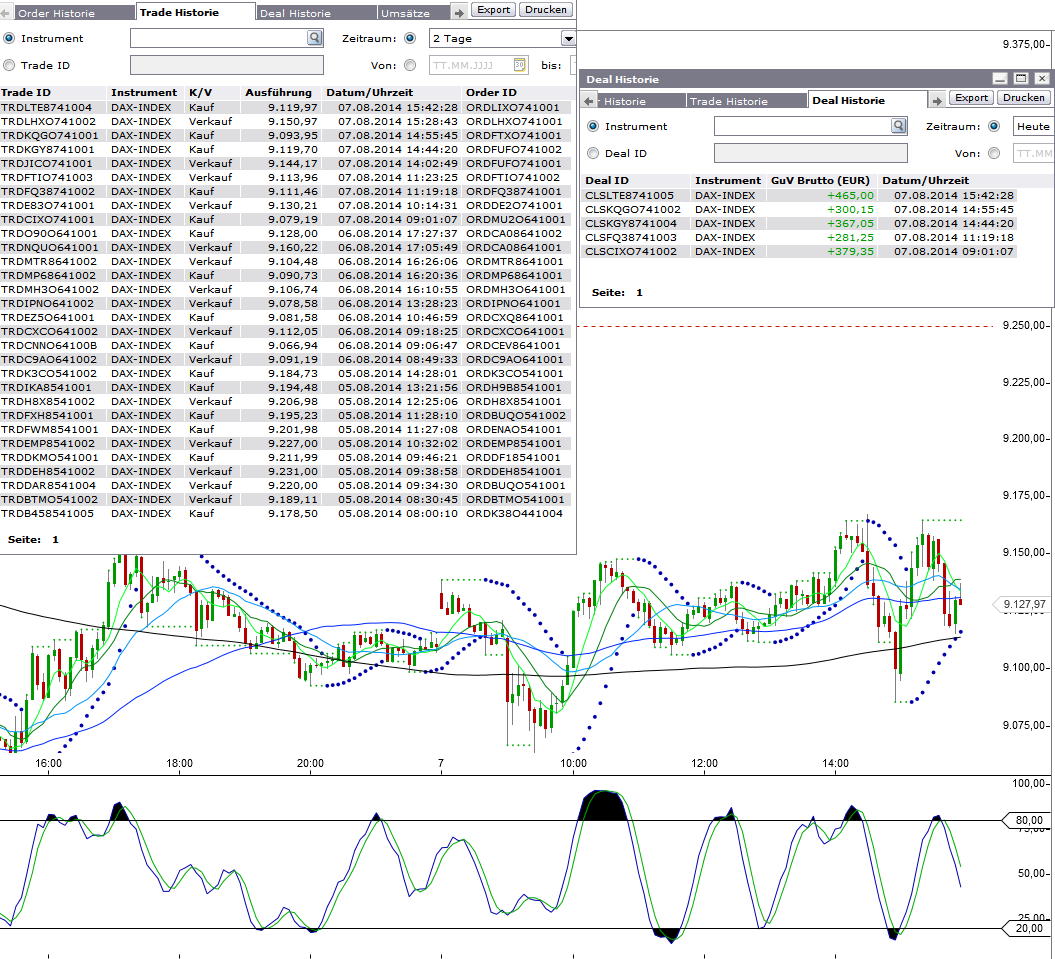Click the right tab-scroll arrow in Deal Historie window
1055x959 pixels.
(936, 101)
